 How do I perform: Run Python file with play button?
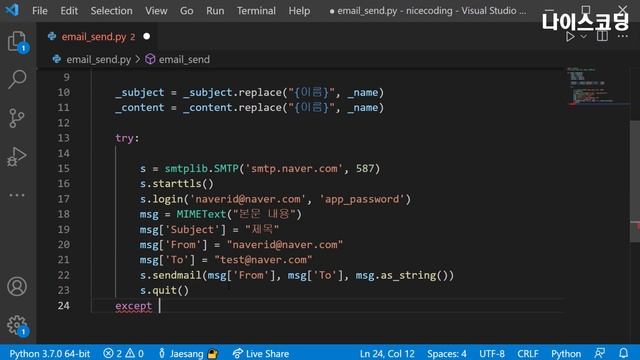(570, 37)
